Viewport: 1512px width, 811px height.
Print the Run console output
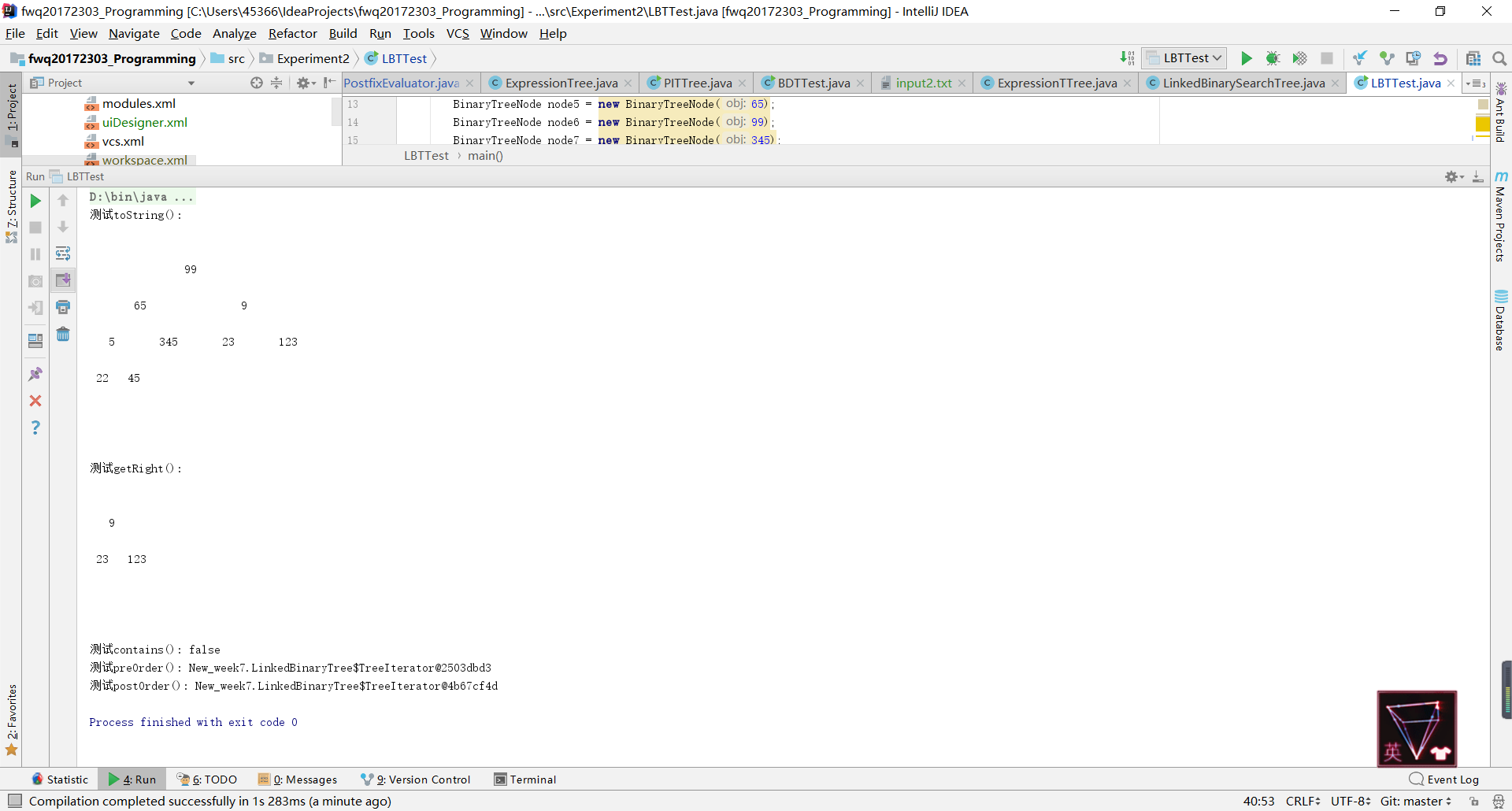[x=63, y=307]
